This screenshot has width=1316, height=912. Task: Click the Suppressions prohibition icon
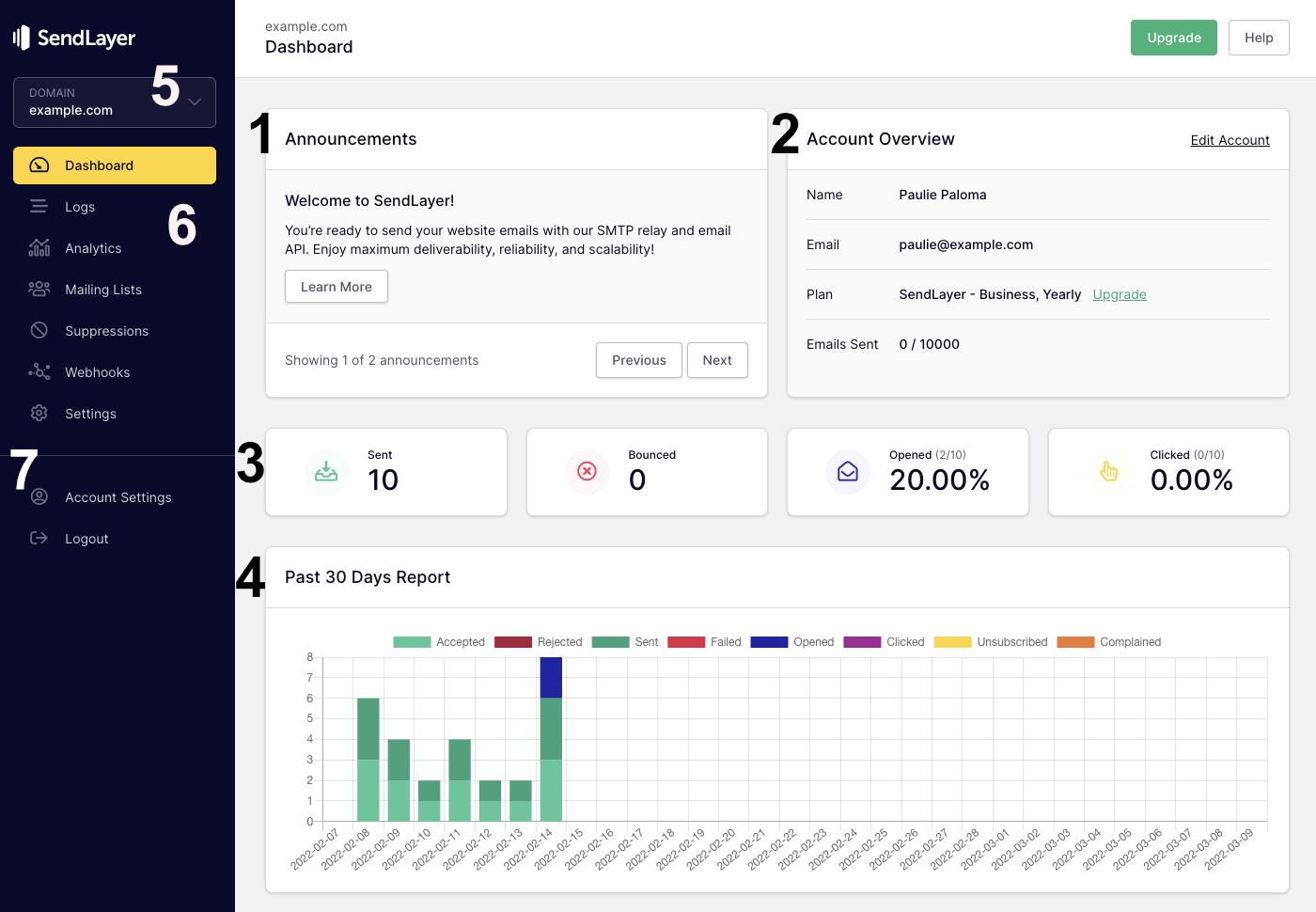pyautogui.click(x=39, y=330)
